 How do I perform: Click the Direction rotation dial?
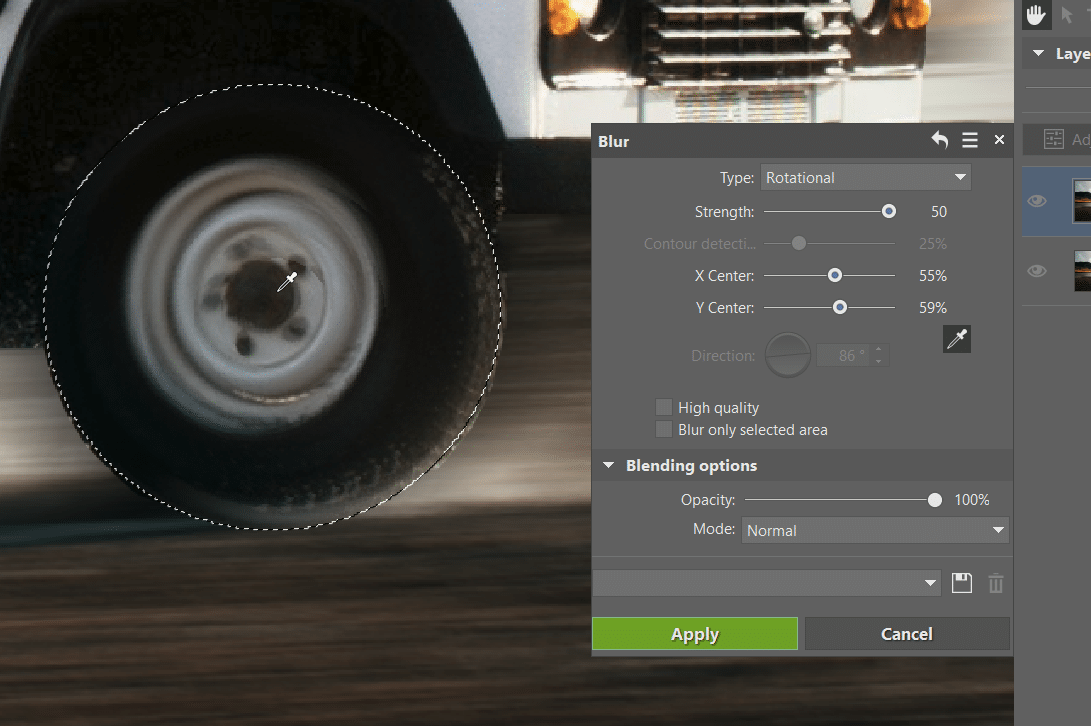tap(787, 355)
